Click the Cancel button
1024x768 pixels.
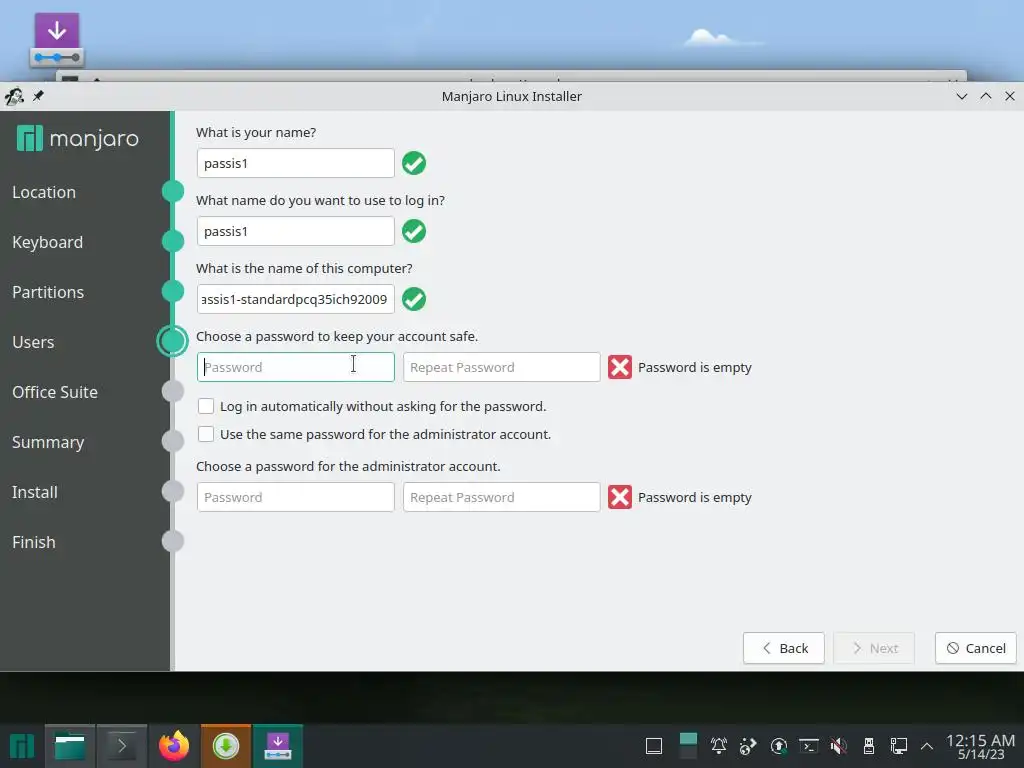click(x=976, y=648)
